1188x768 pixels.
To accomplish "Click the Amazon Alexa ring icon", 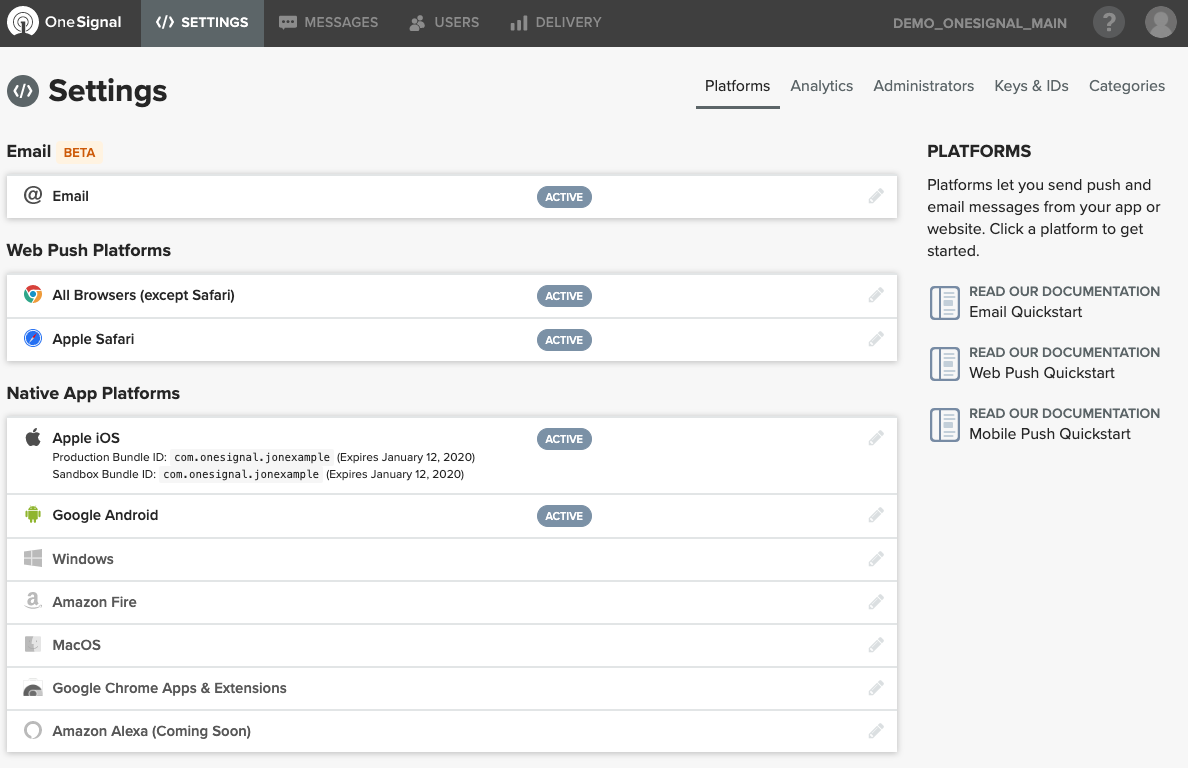I will pyautogui.click(x=33, y=730).
